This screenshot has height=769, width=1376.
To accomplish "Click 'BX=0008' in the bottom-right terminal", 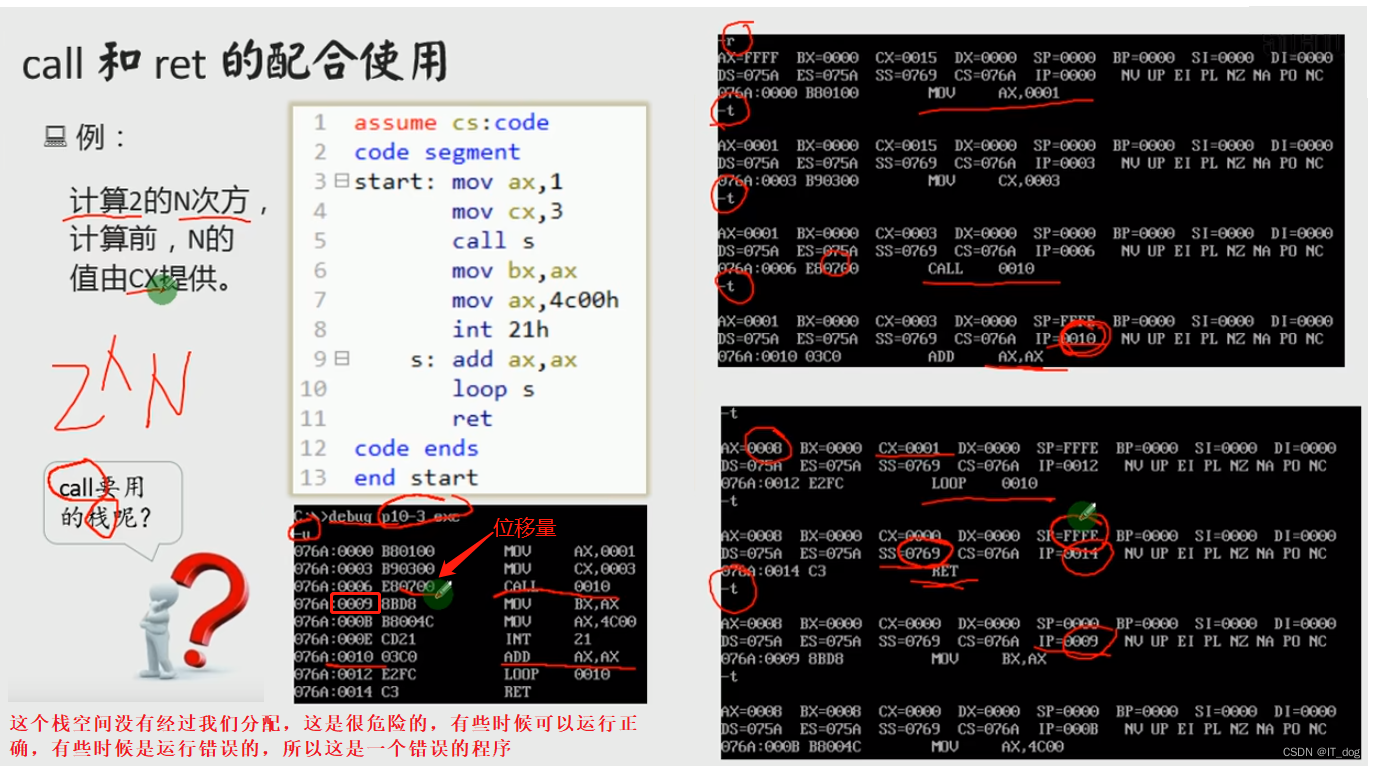I will (x=830, y=711).
